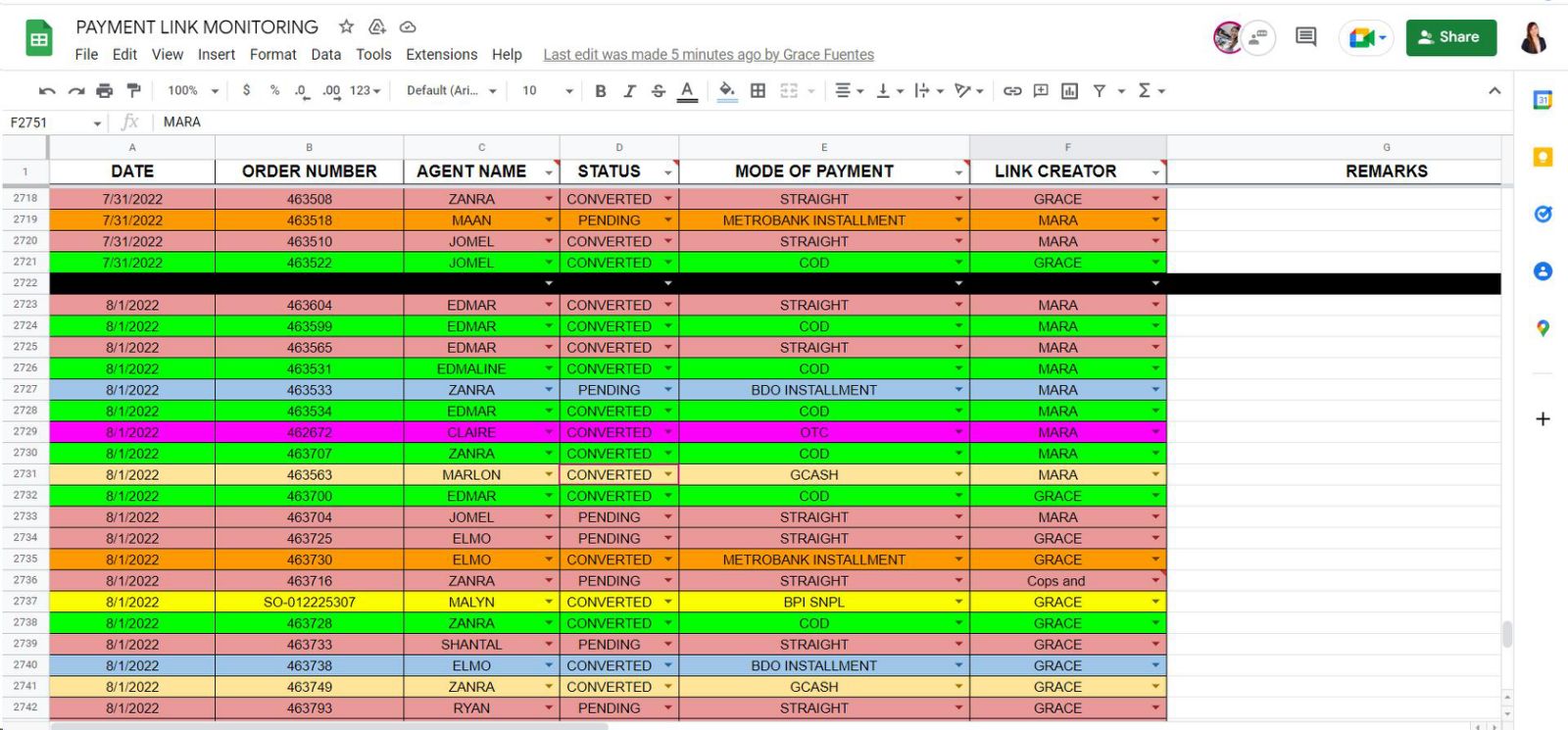Click the Redo icon in toolbar
The width and height of the screenshot is (1568, 730).
tap(76, 91)
